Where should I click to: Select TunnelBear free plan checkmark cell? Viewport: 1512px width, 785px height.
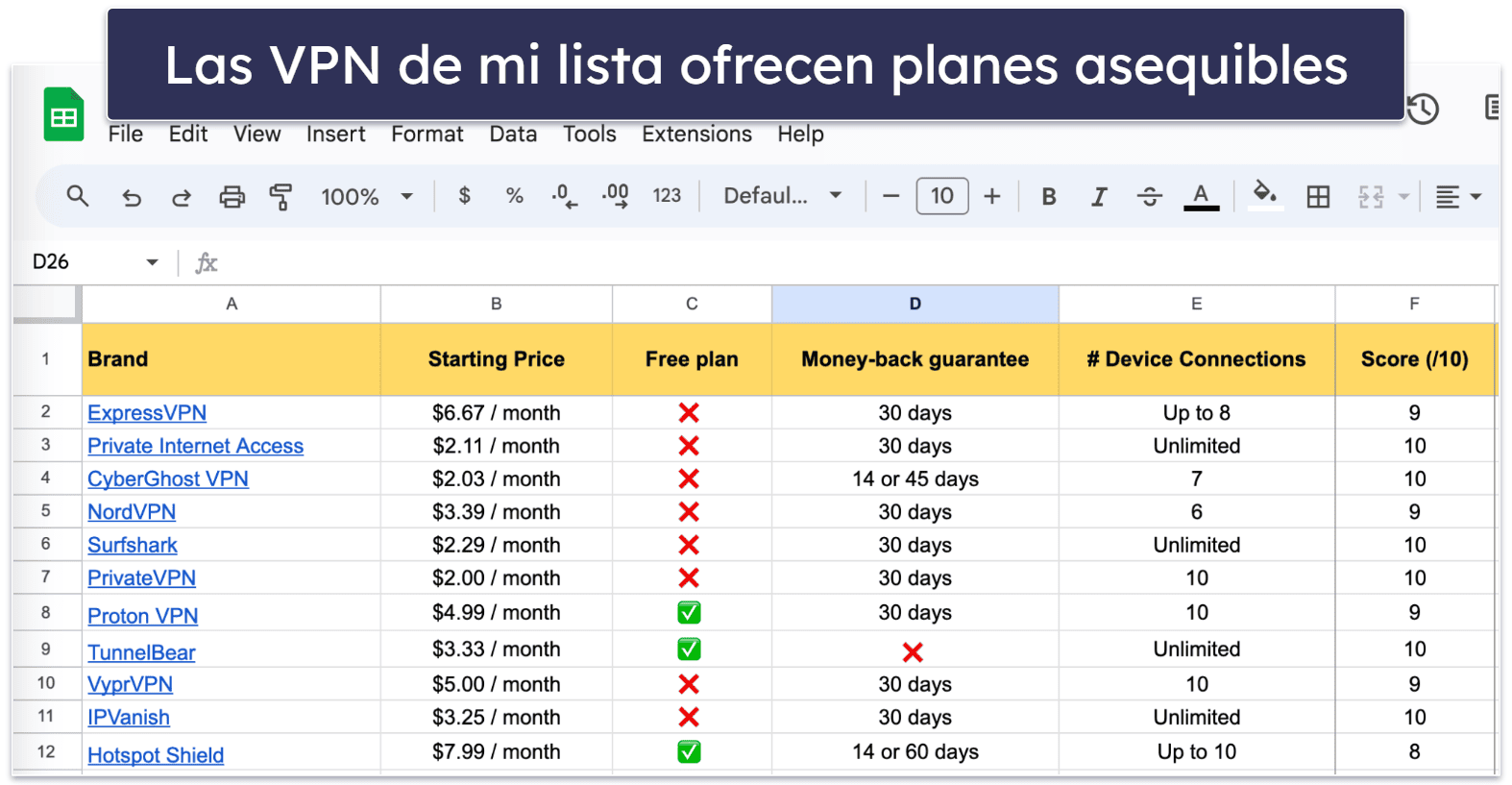click(x=692, y=650)
